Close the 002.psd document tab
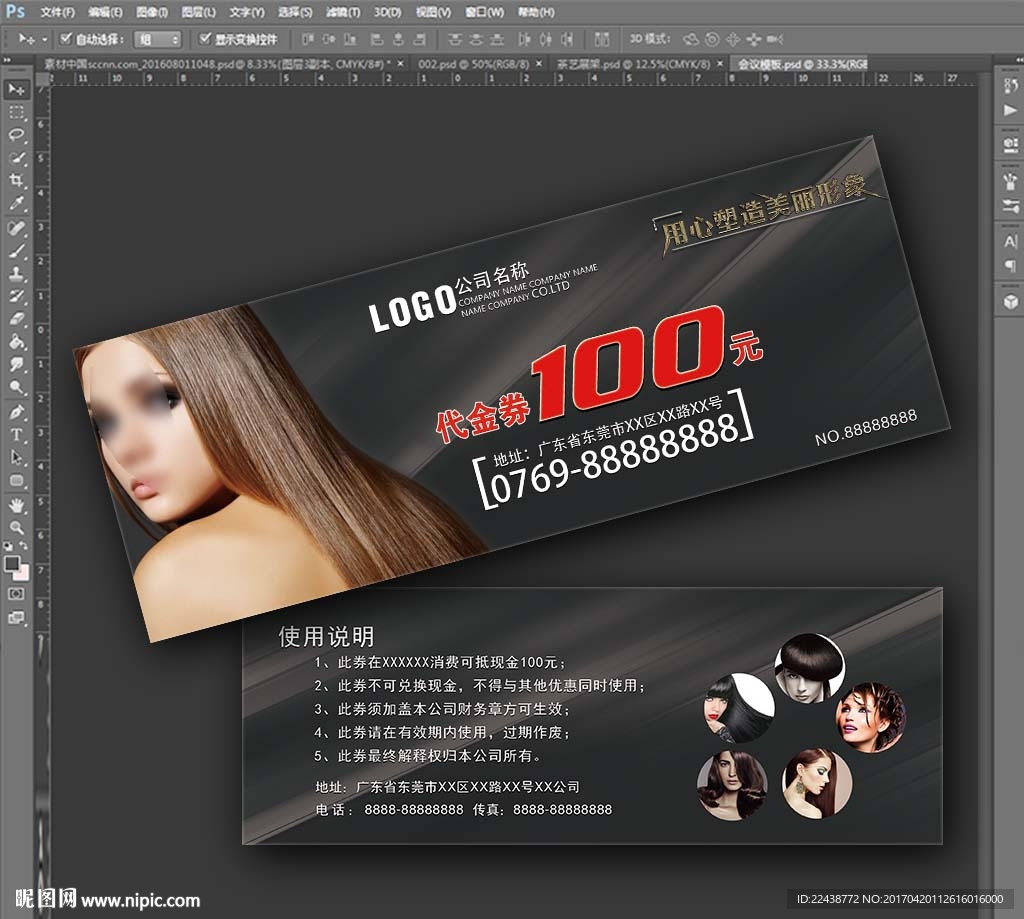 click(539, 64)
